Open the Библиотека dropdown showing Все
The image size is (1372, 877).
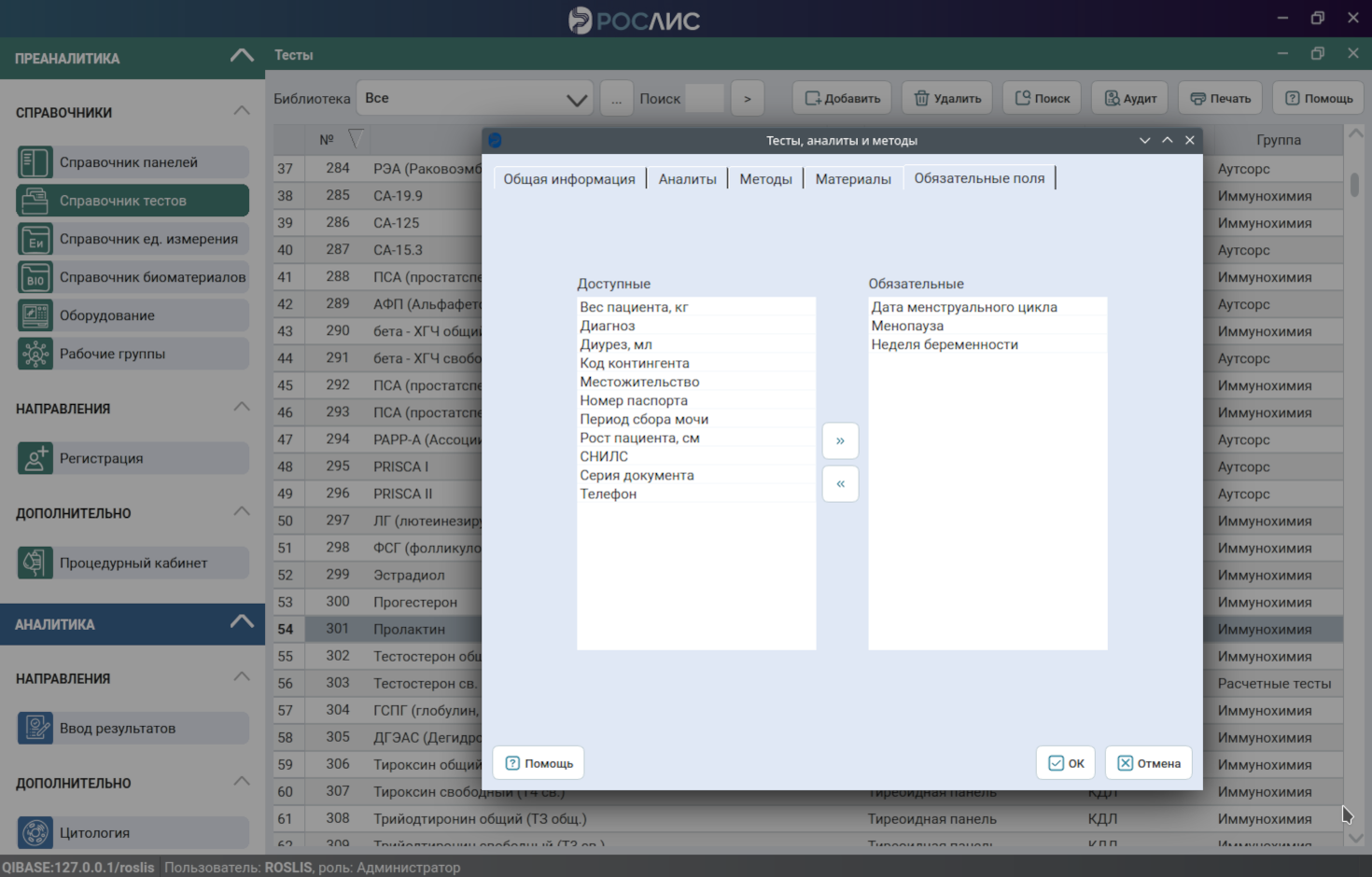pos(476,98)
